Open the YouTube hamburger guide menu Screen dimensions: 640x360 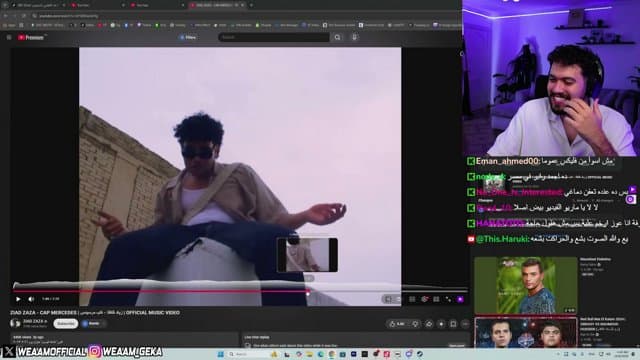coord(9,37)
